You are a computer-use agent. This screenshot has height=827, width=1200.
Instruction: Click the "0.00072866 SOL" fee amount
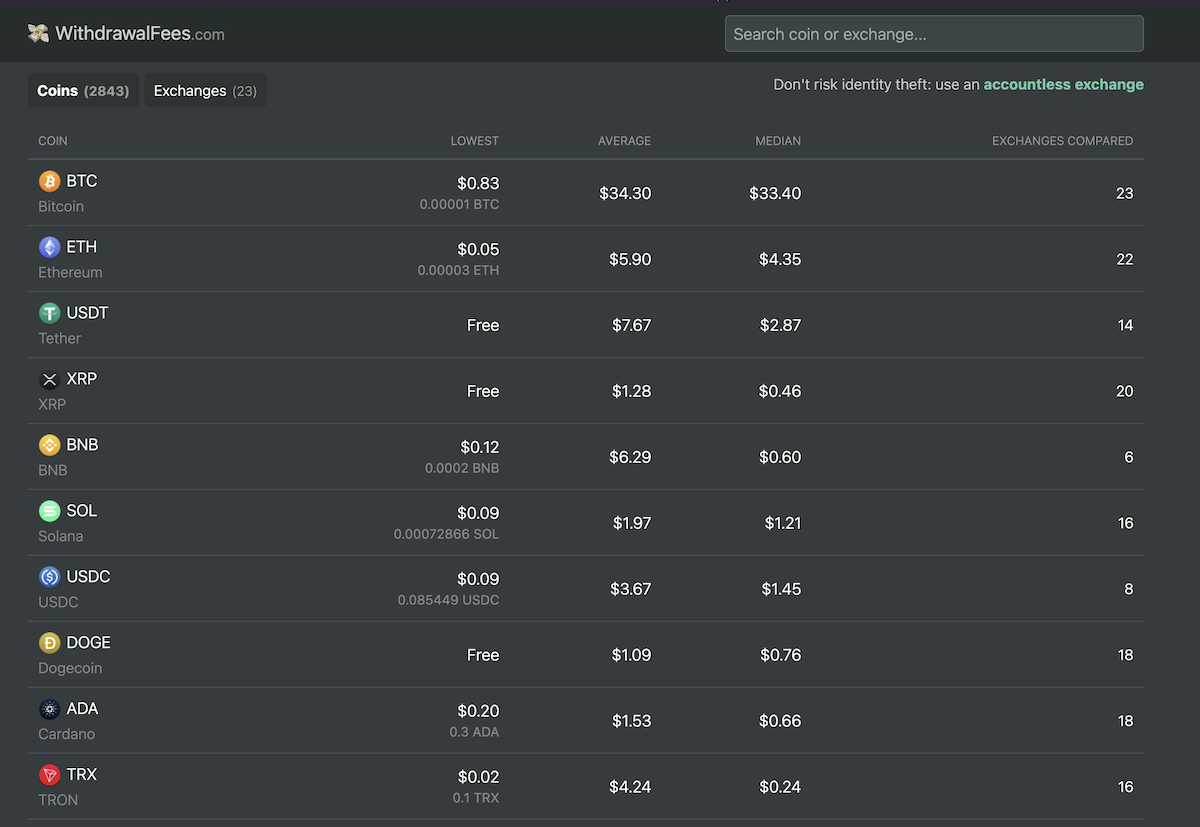[x=446, y=534]
